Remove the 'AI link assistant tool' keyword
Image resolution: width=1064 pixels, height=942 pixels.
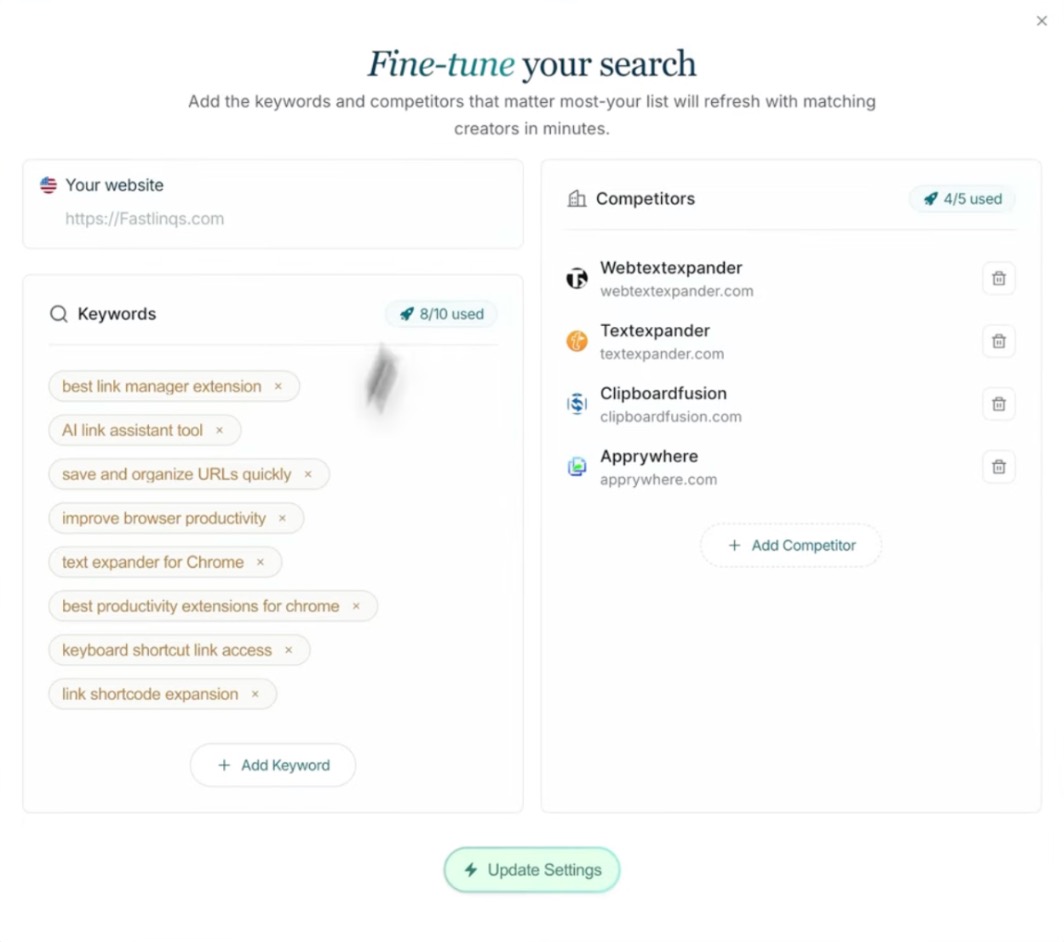(x=220, y=431)
